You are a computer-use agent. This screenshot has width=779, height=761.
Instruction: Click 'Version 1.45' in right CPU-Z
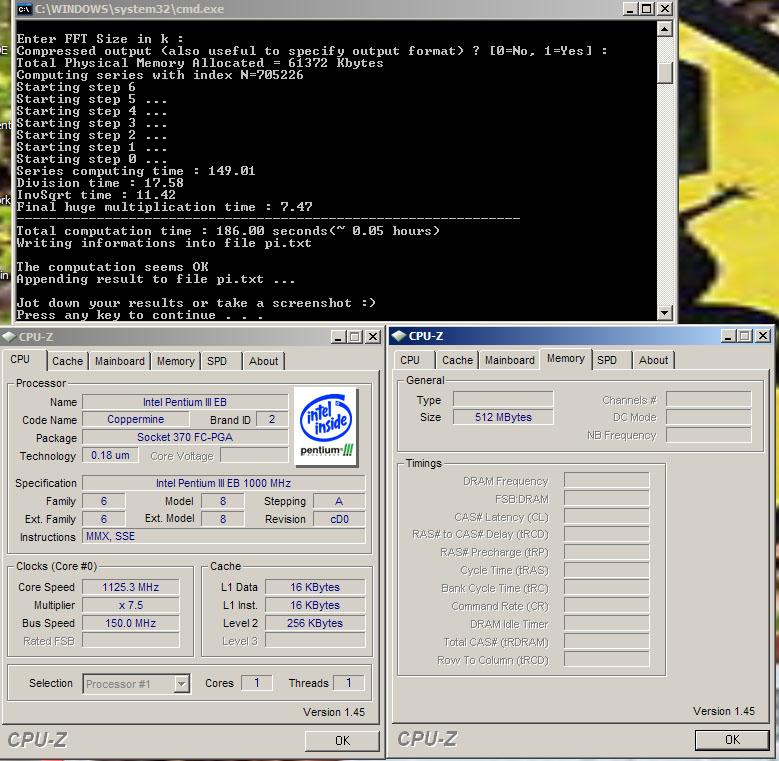[724, 711]
